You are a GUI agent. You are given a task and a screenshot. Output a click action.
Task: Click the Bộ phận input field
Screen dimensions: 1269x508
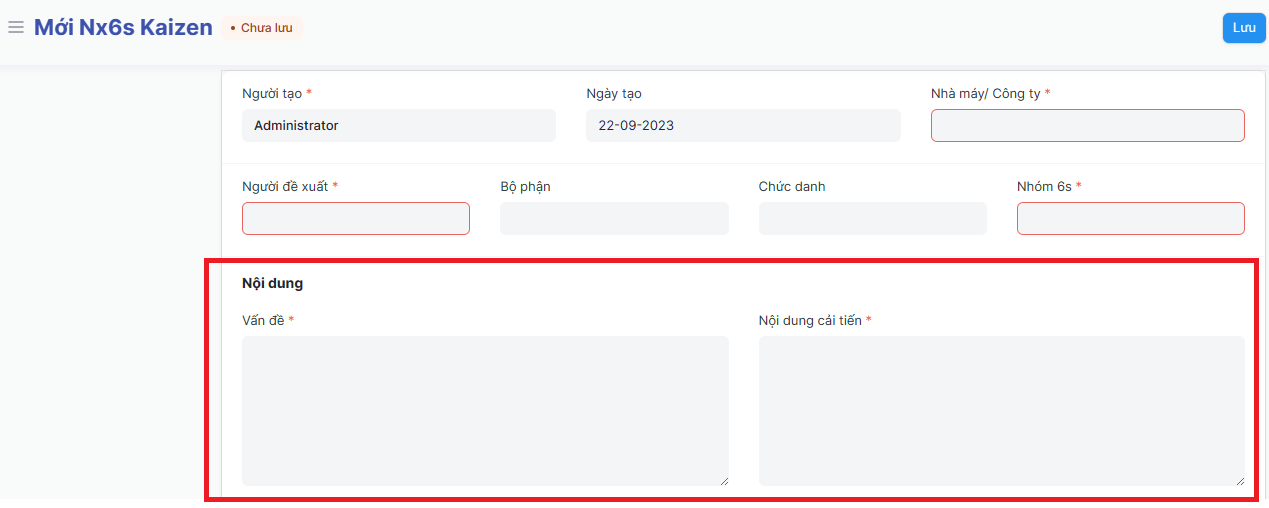[614, 218]
